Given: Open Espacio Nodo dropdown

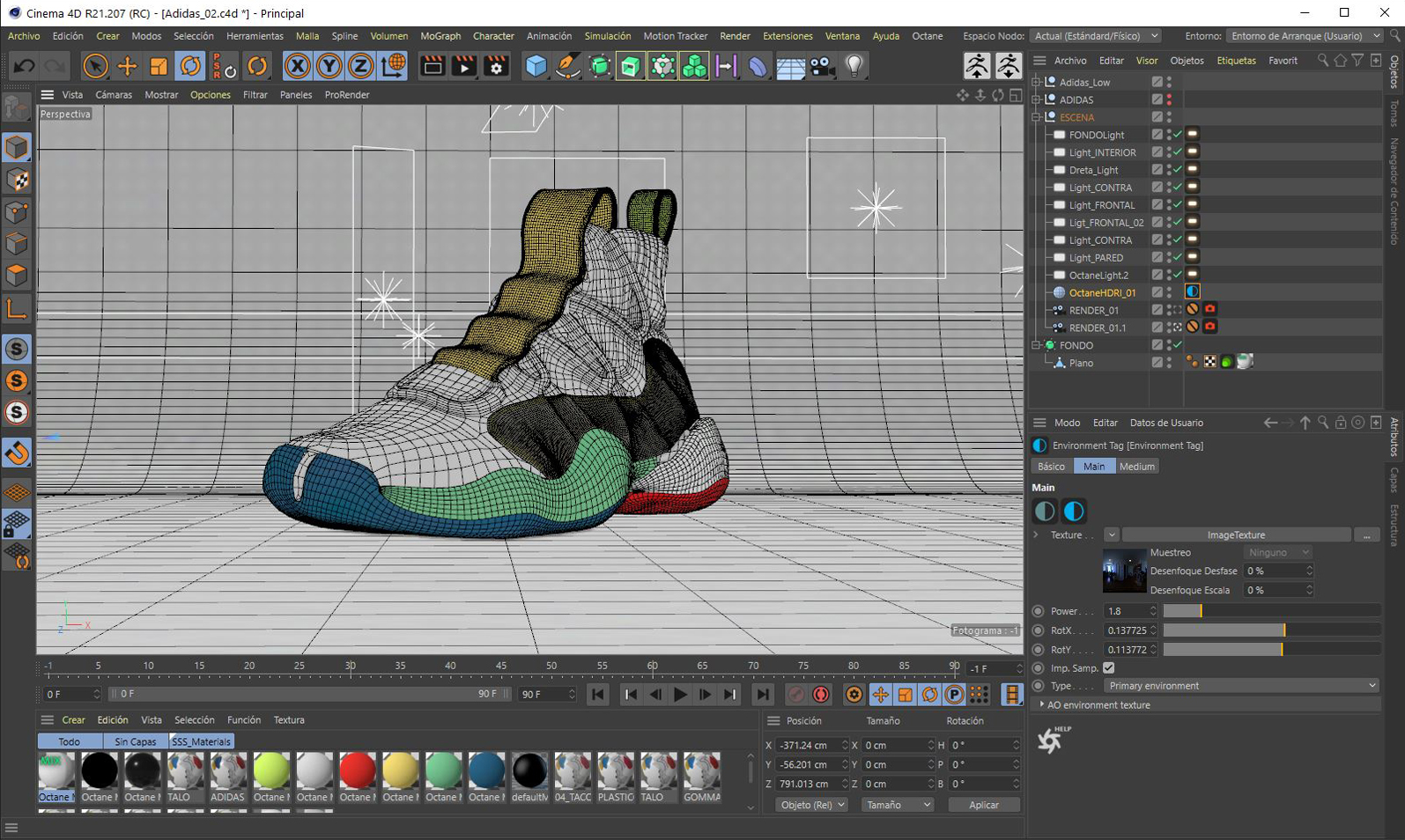Looking at the screenshot, I should click(1095, 36).
